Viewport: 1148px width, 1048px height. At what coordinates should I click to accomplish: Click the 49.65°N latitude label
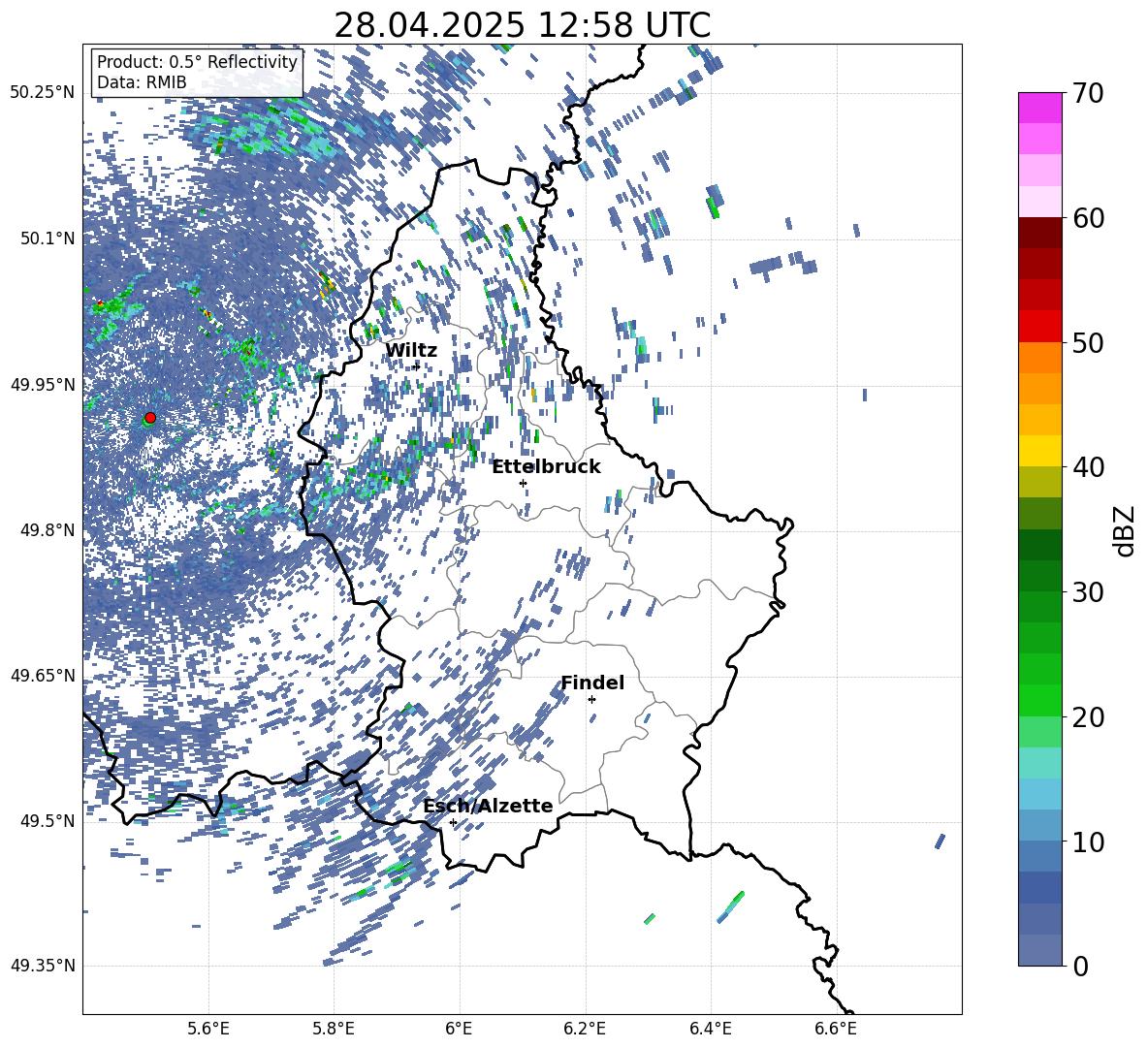(x=43, y=675)
